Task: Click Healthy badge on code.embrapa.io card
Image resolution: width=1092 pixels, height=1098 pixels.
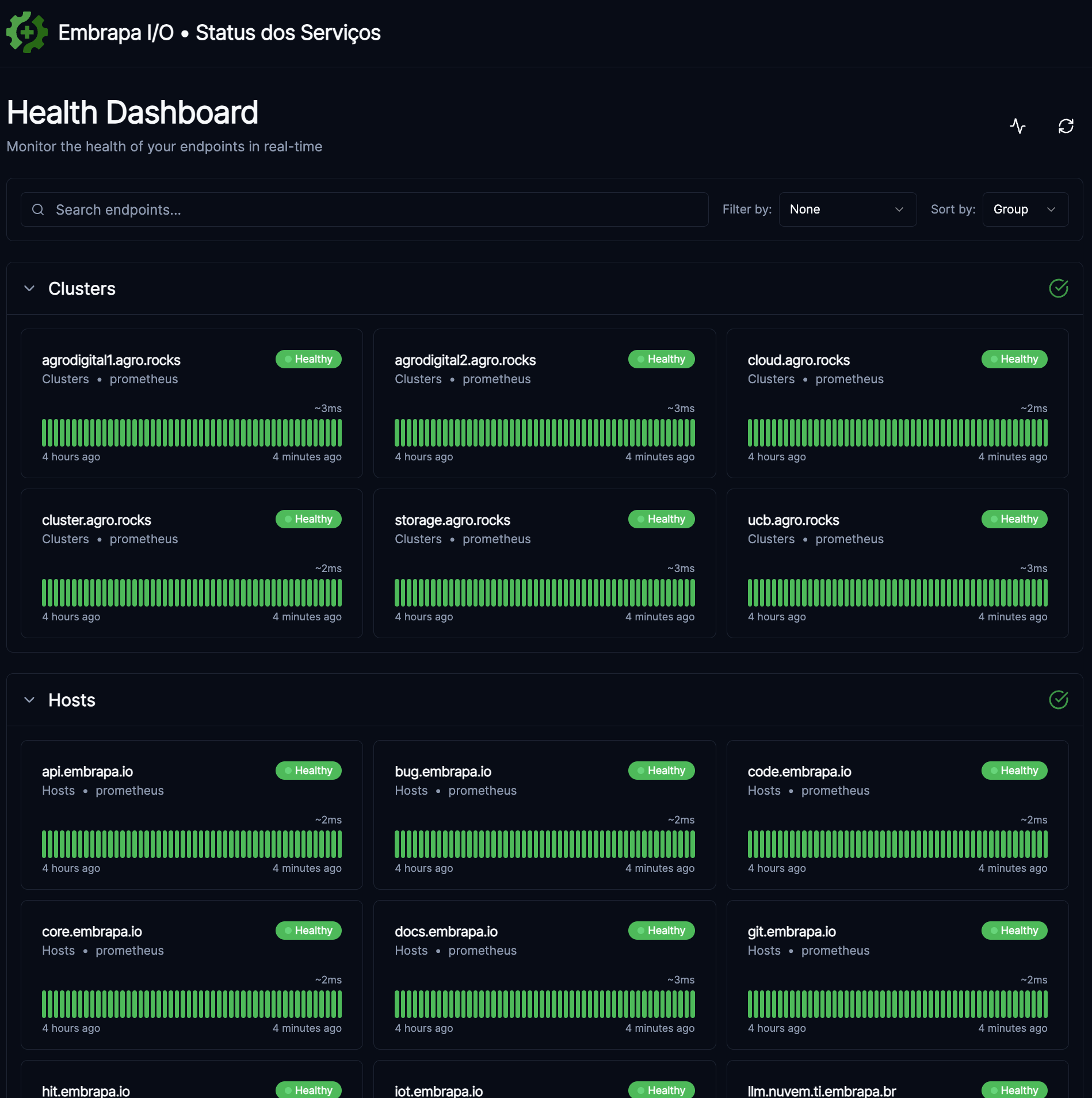Action: click(1014, 771)
